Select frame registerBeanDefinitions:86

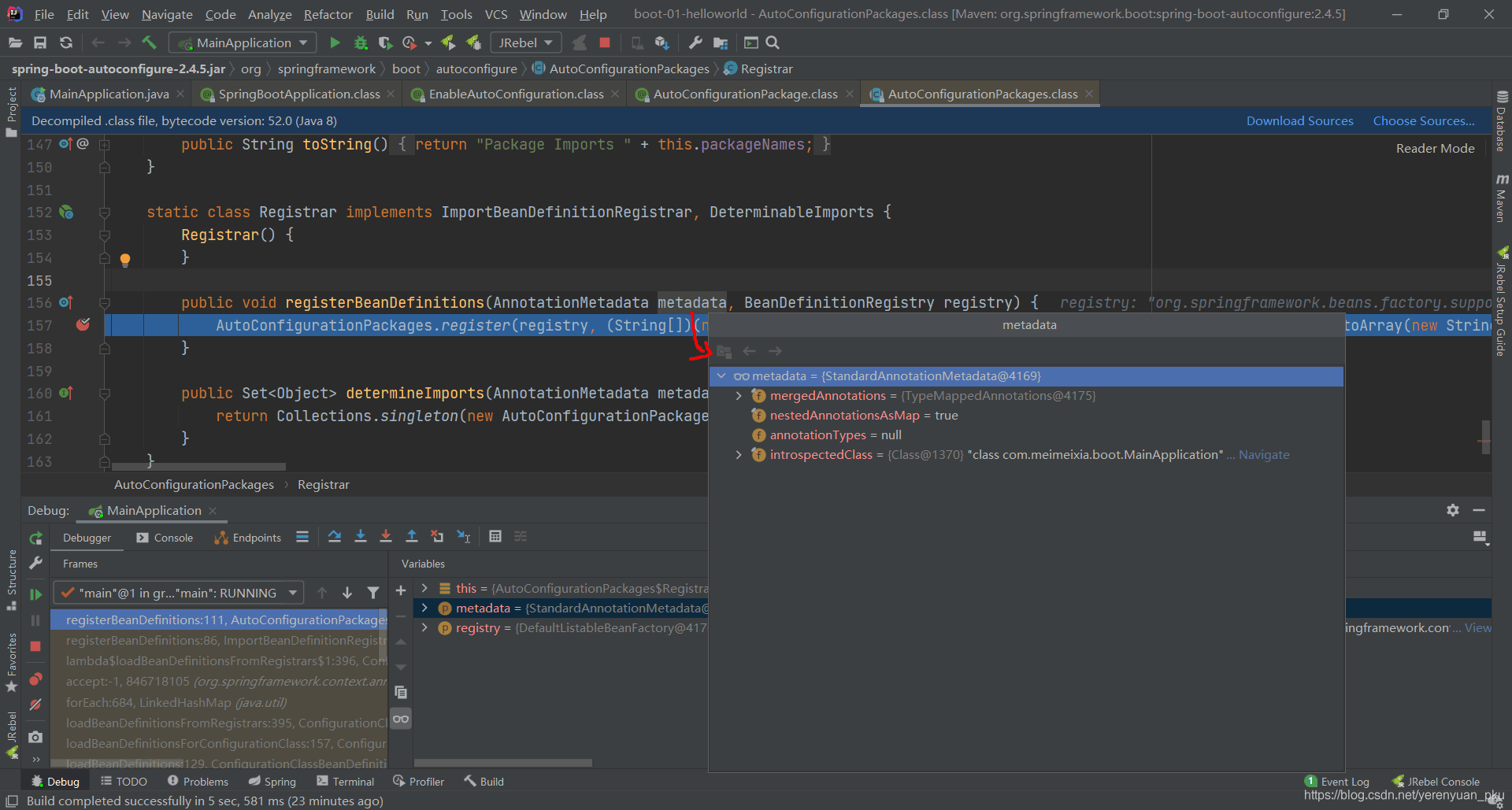point(217,641)
